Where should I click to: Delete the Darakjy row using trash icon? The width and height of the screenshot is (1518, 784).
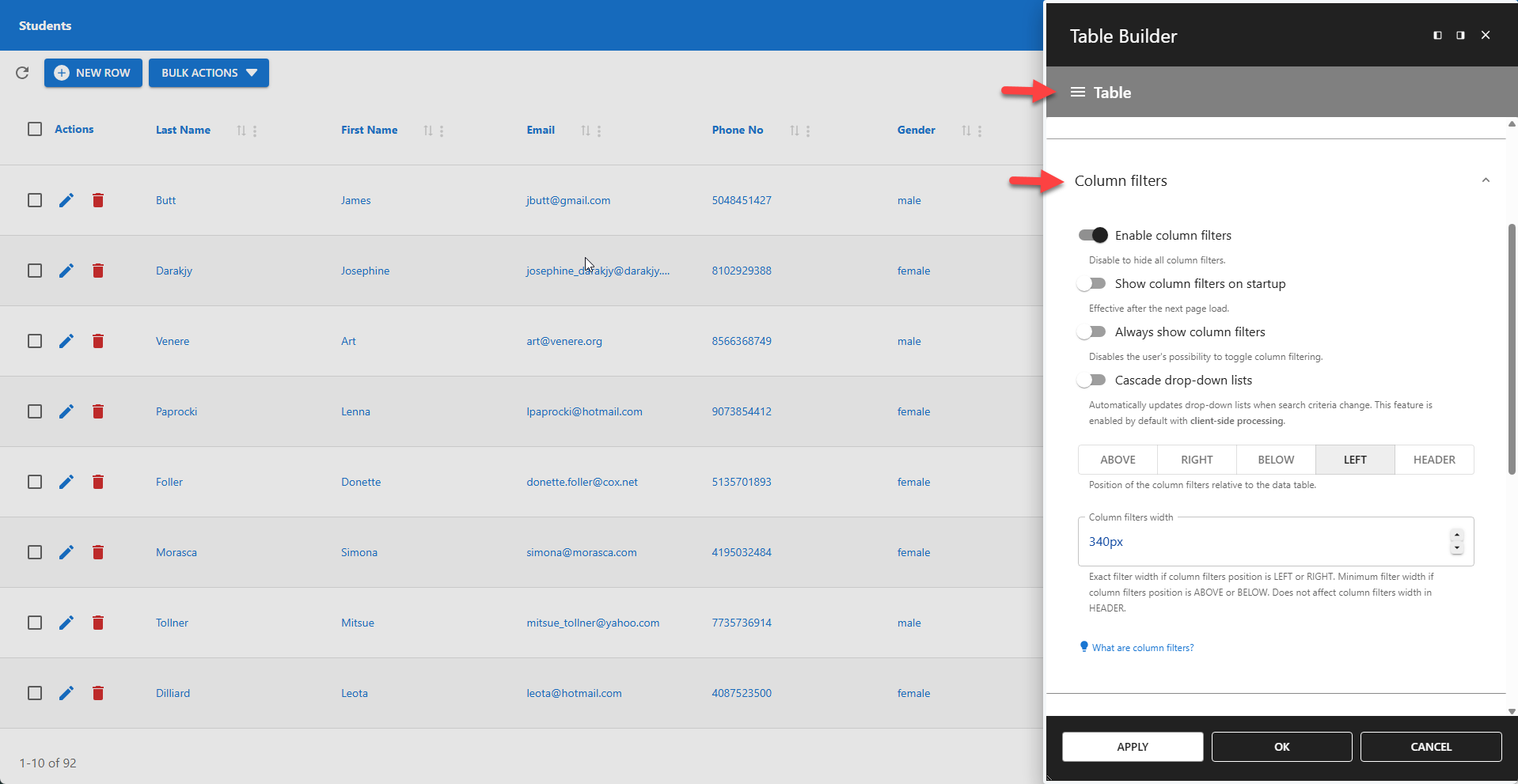pos(98,271)
